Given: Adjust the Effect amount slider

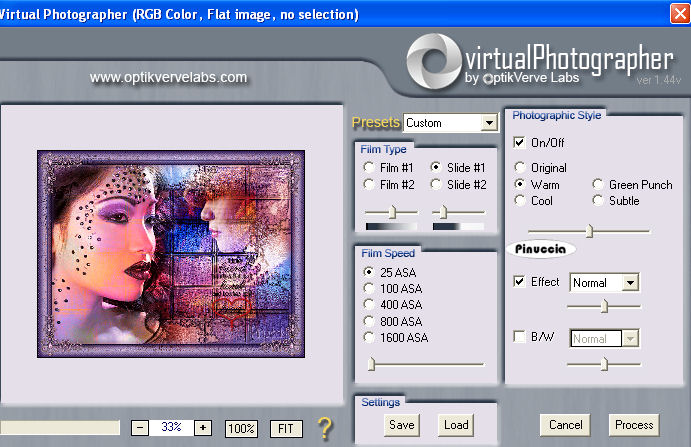Looking at the screenshot, I should (x=605, y=306).
